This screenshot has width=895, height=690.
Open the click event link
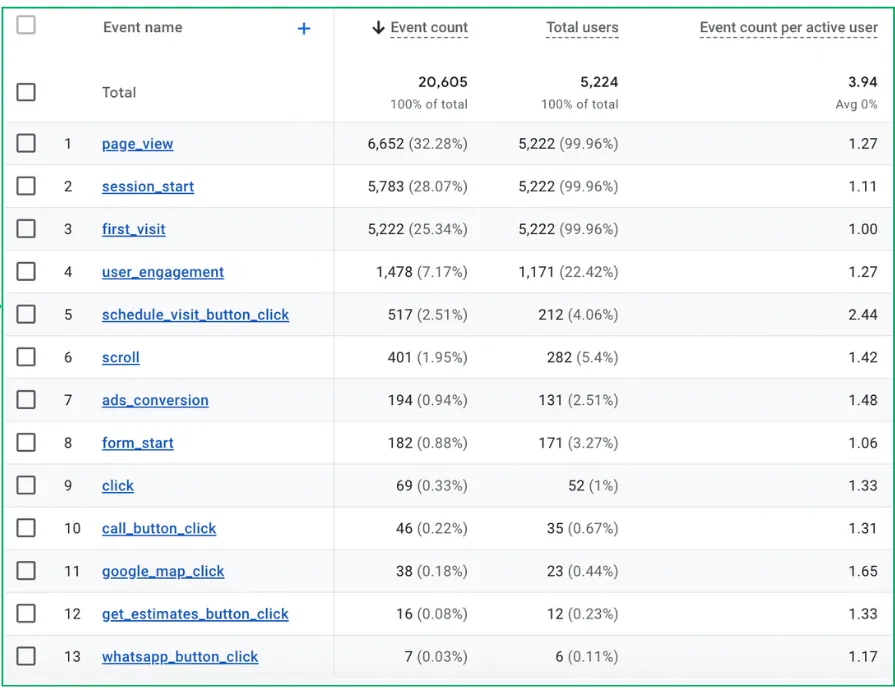(118, 486)
